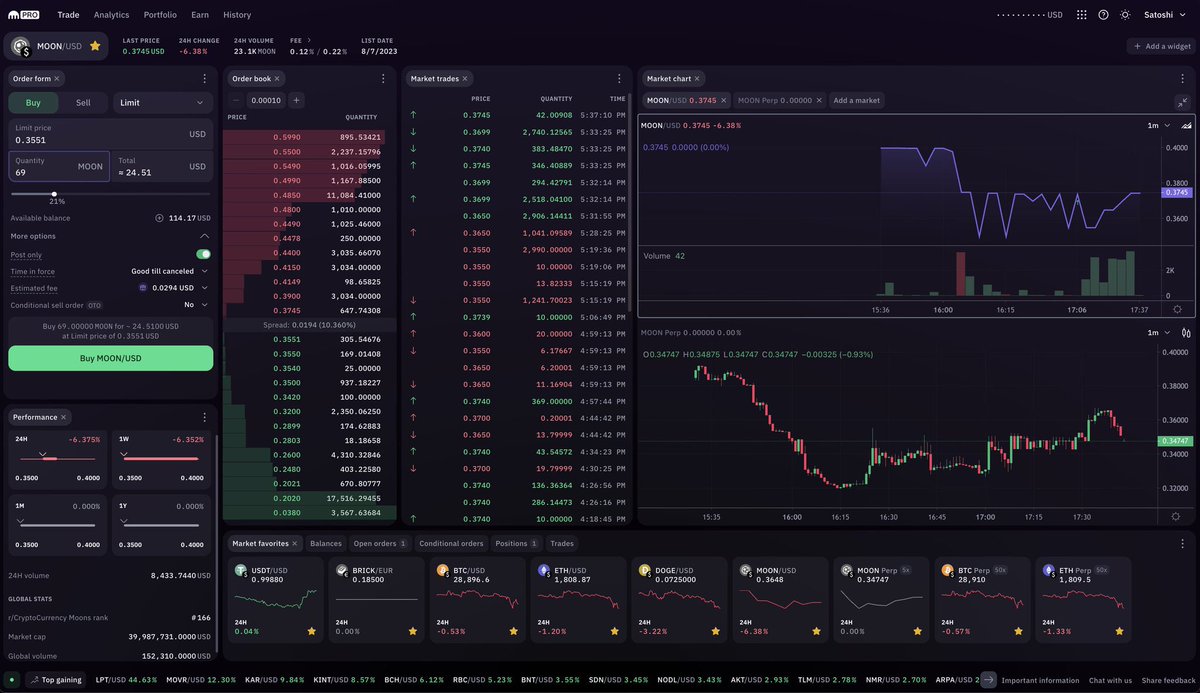Click the add funds plus icon beside balance

159,218
